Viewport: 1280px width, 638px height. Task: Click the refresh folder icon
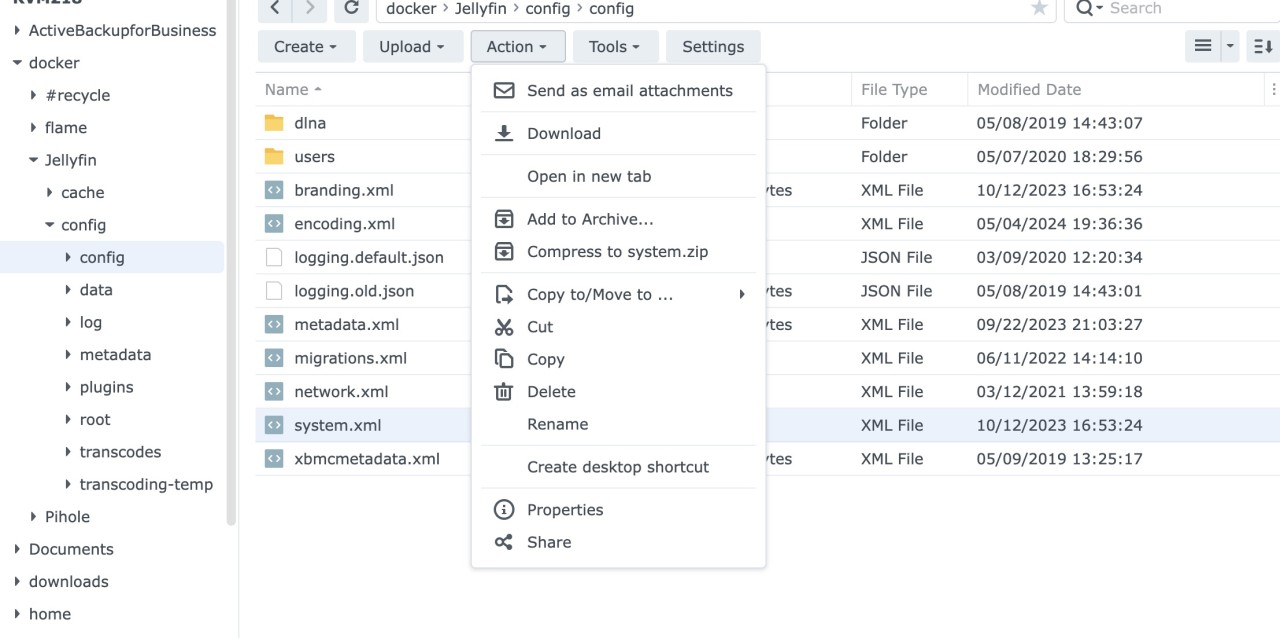[351, 9]
